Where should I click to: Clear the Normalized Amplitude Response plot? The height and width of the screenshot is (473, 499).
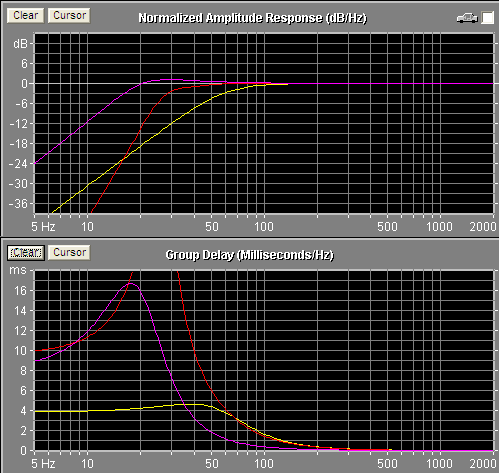pos(25,15)
